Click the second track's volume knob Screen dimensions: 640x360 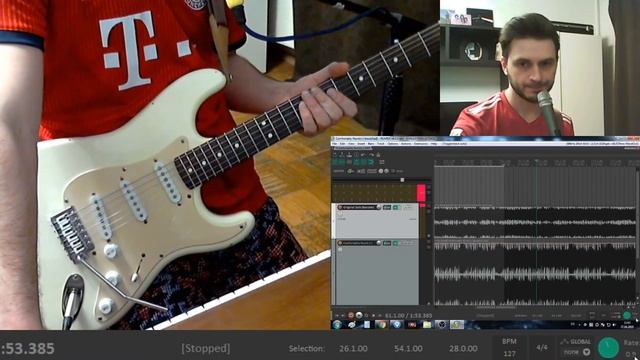[x=379, y=243]
